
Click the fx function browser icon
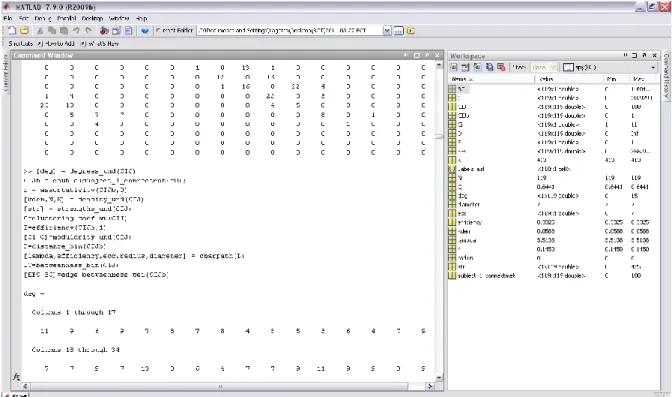[x=16, y=376]
